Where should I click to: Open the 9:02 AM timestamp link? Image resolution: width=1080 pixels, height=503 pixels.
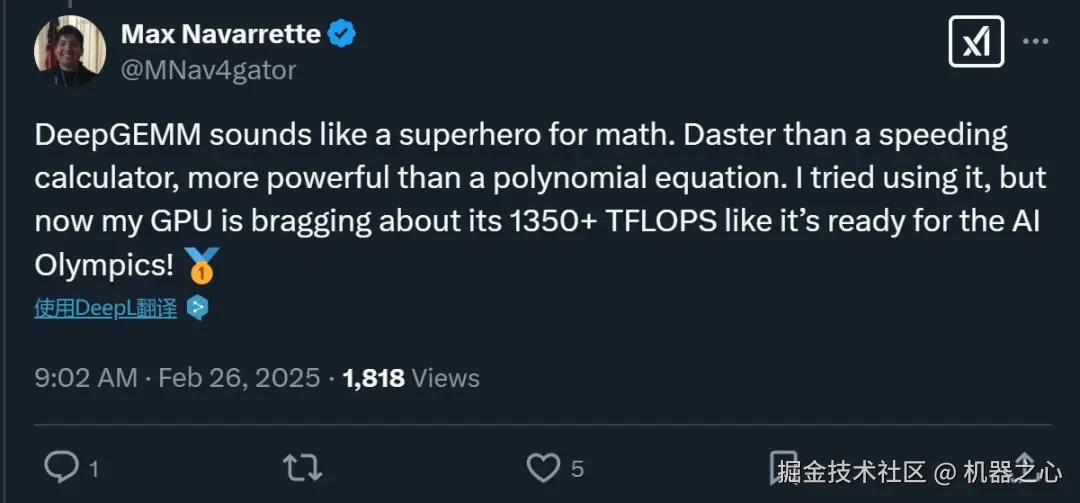[x=85, y=378]
